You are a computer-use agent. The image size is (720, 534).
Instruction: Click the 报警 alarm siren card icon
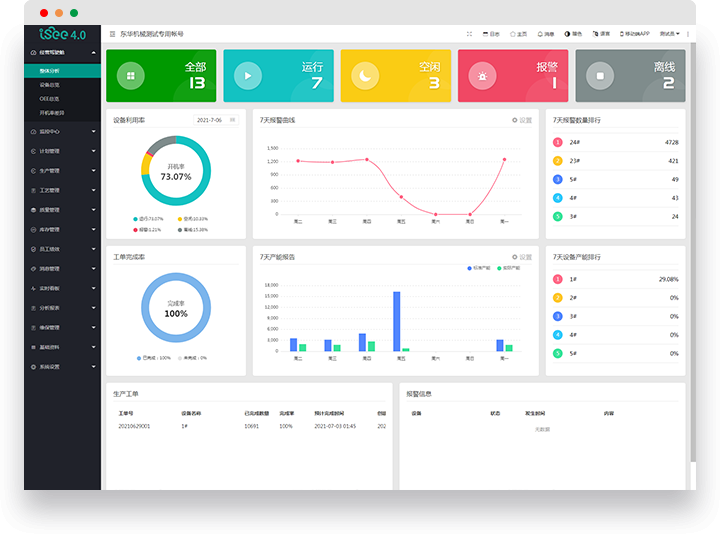click(483, 75)
